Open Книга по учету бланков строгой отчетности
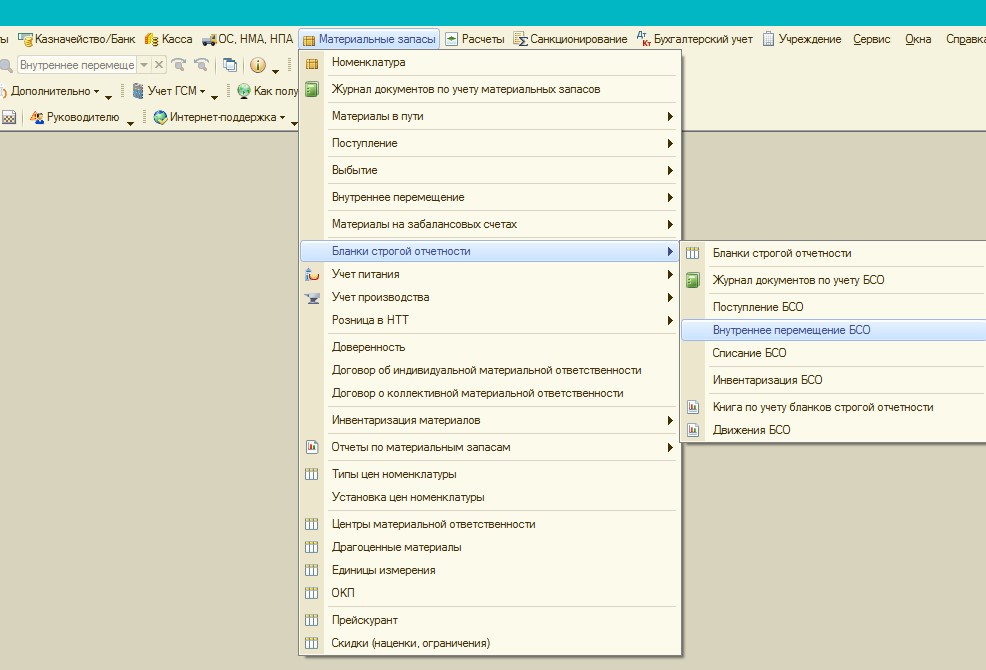The image size is (986, 670). point(822,407)
